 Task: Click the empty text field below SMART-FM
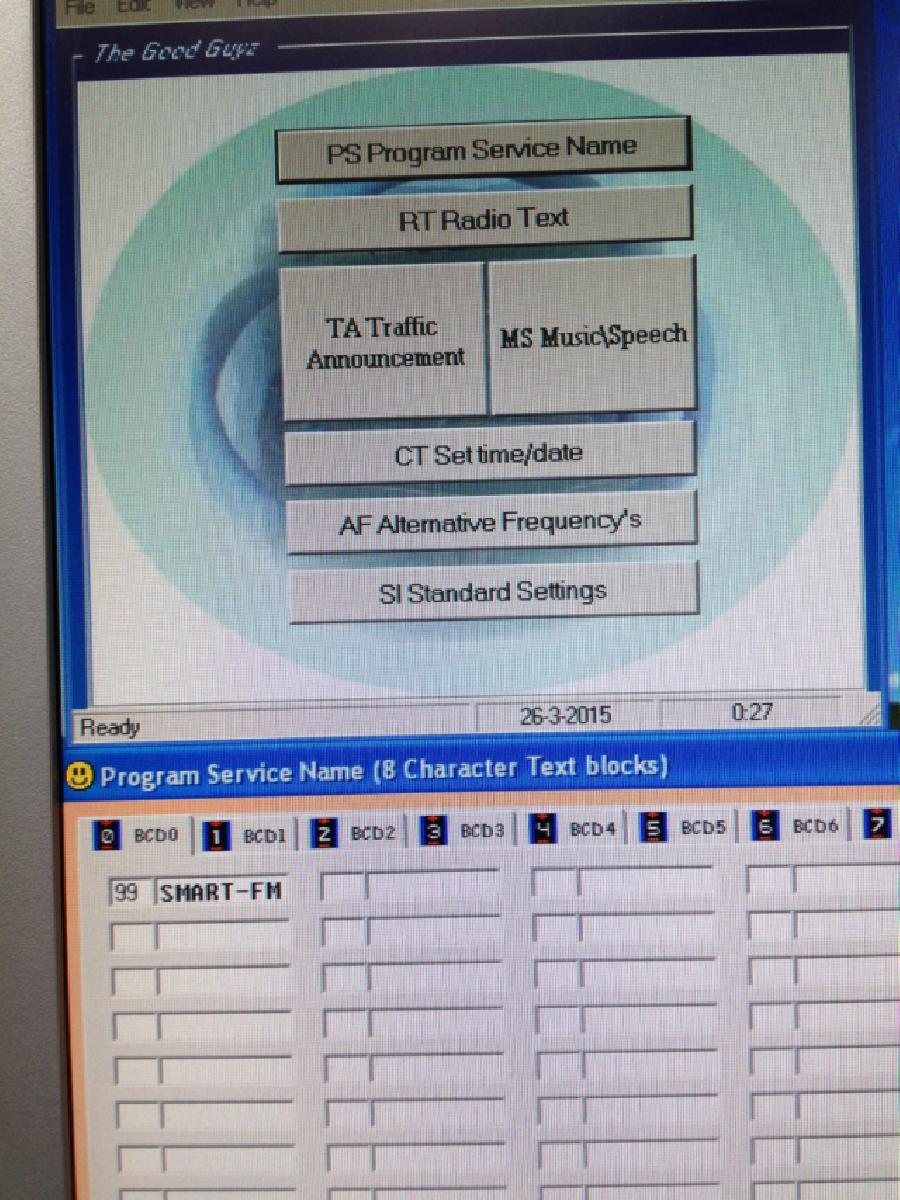tap(224, 937)
